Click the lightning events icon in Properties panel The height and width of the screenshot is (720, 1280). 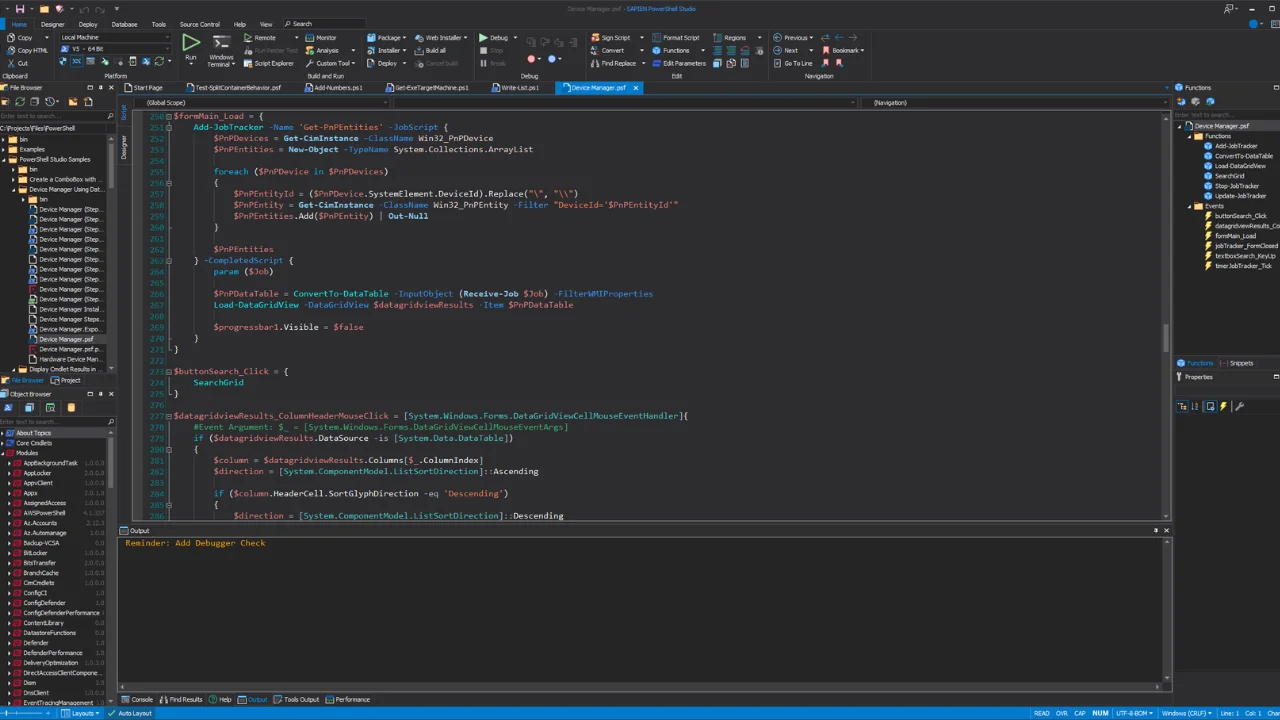pos(1223,406)
